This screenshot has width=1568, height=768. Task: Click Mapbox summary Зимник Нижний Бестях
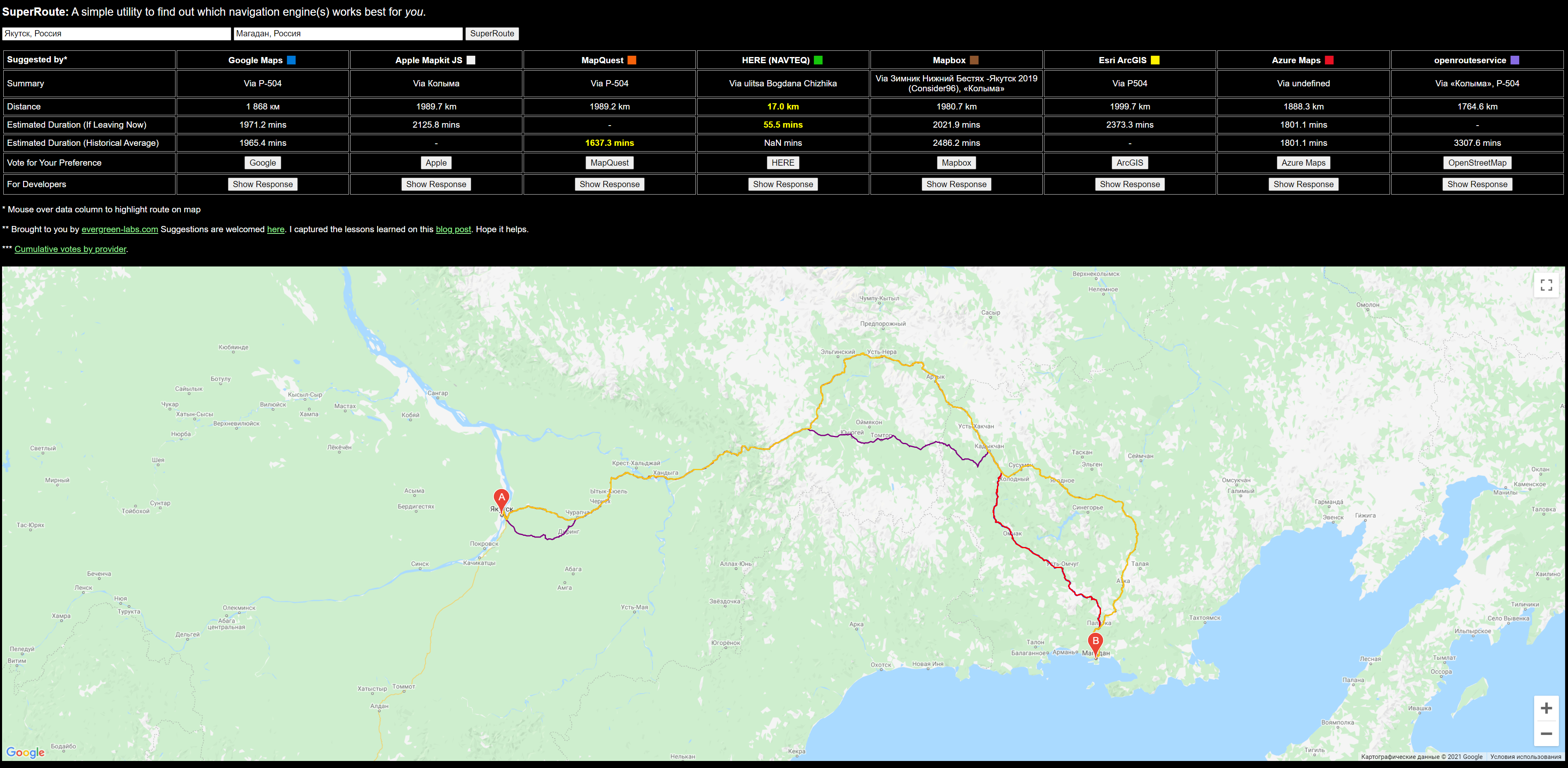[x=956, y=83]
